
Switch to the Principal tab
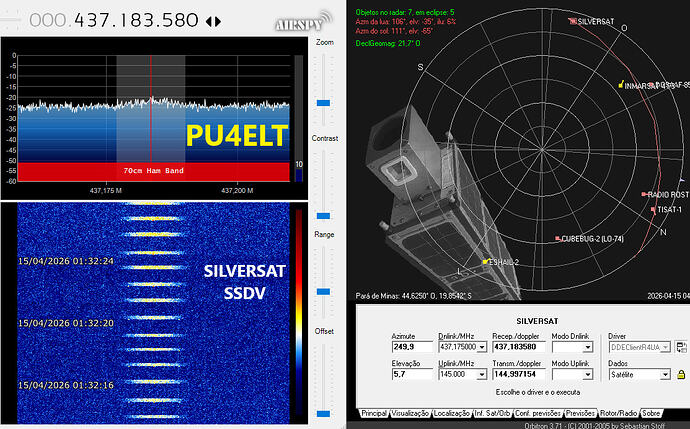[374, 414]
